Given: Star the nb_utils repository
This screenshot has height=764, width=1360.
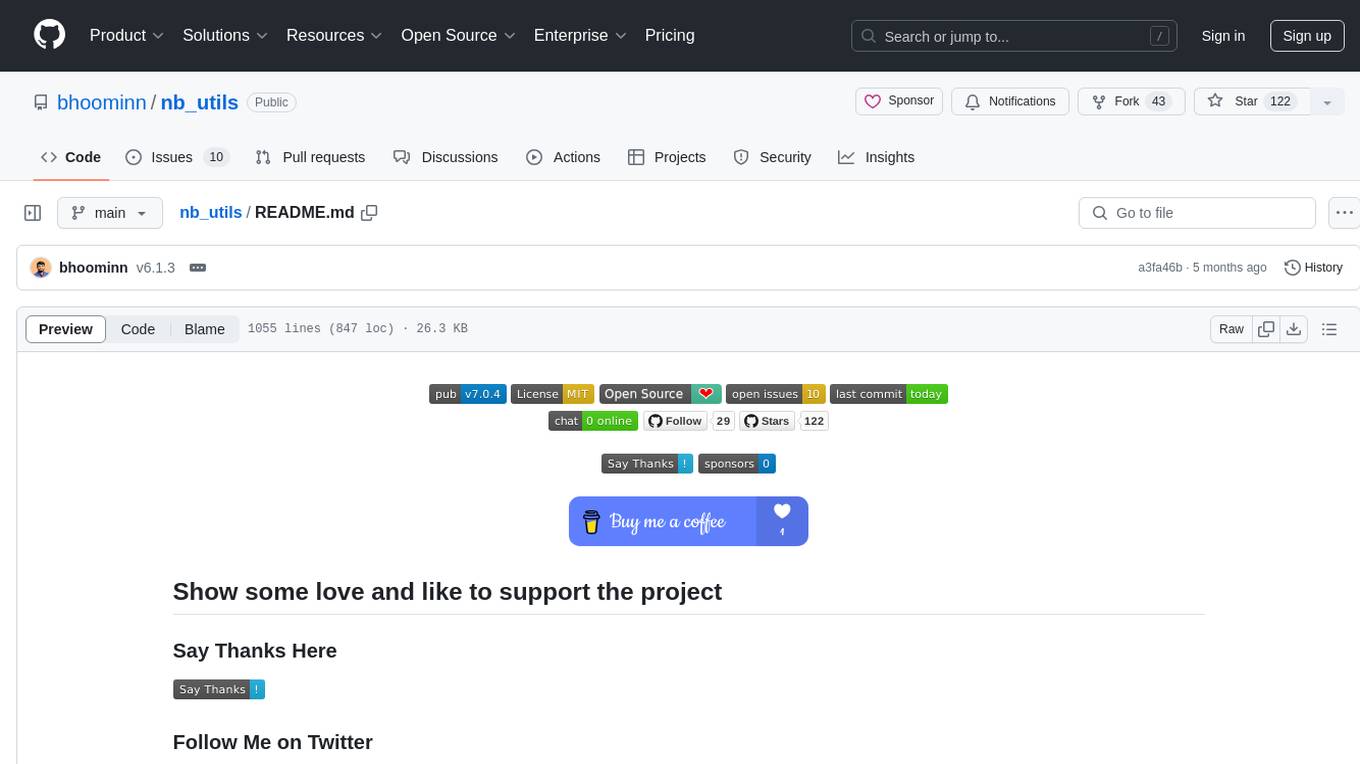Looking at the screenshot, I should coord(1251,101).
